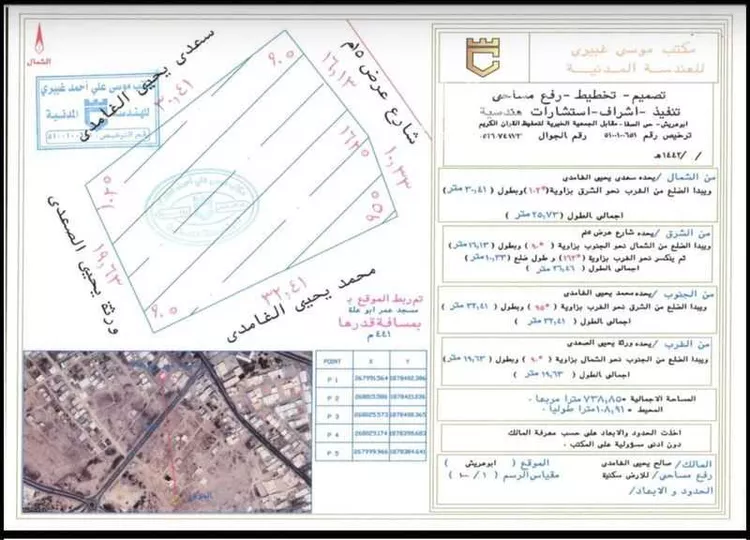The width and height of the screenshot is (750, 540).
Task: Click the 'المساحة الاجمالية' total area line
Action: [613, 398]
